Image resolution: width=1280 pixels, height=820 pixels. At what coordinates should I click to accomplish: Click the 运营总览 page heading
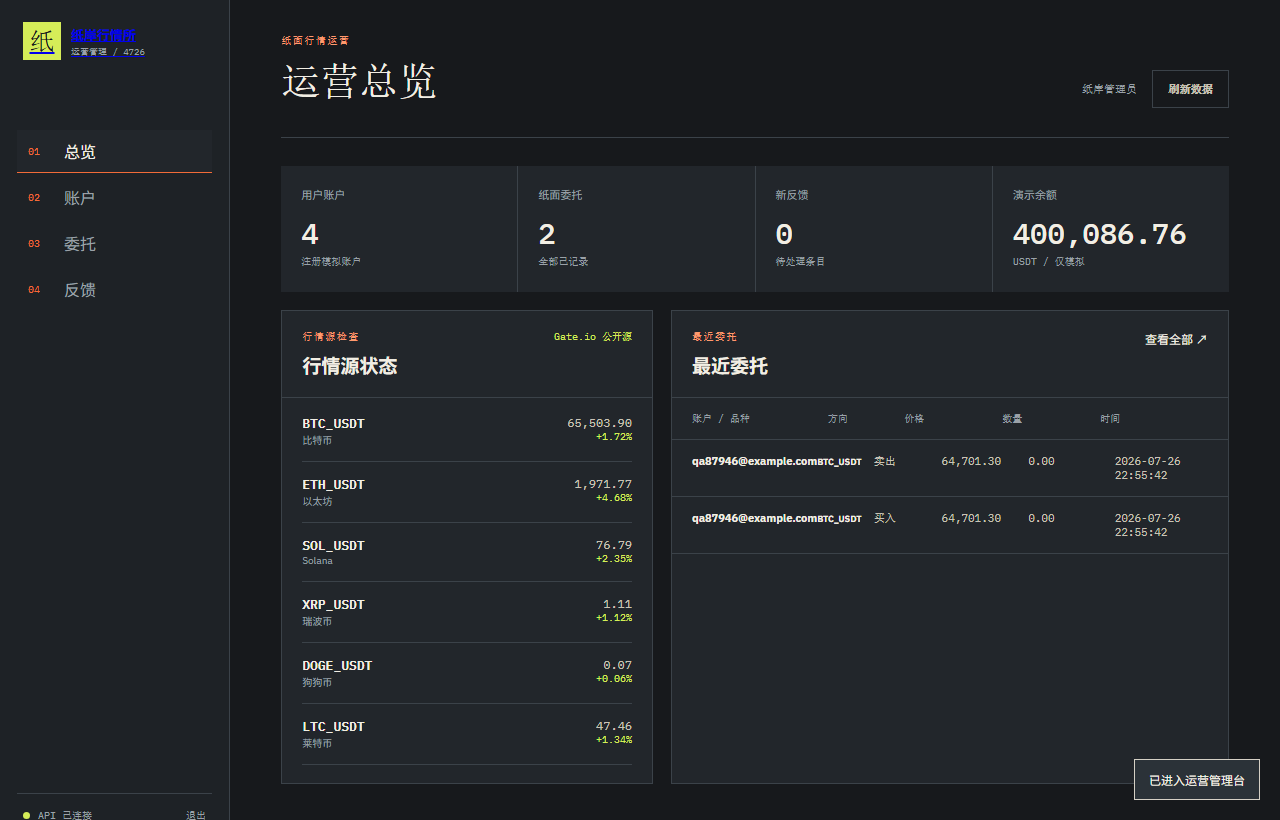[359, 81]
